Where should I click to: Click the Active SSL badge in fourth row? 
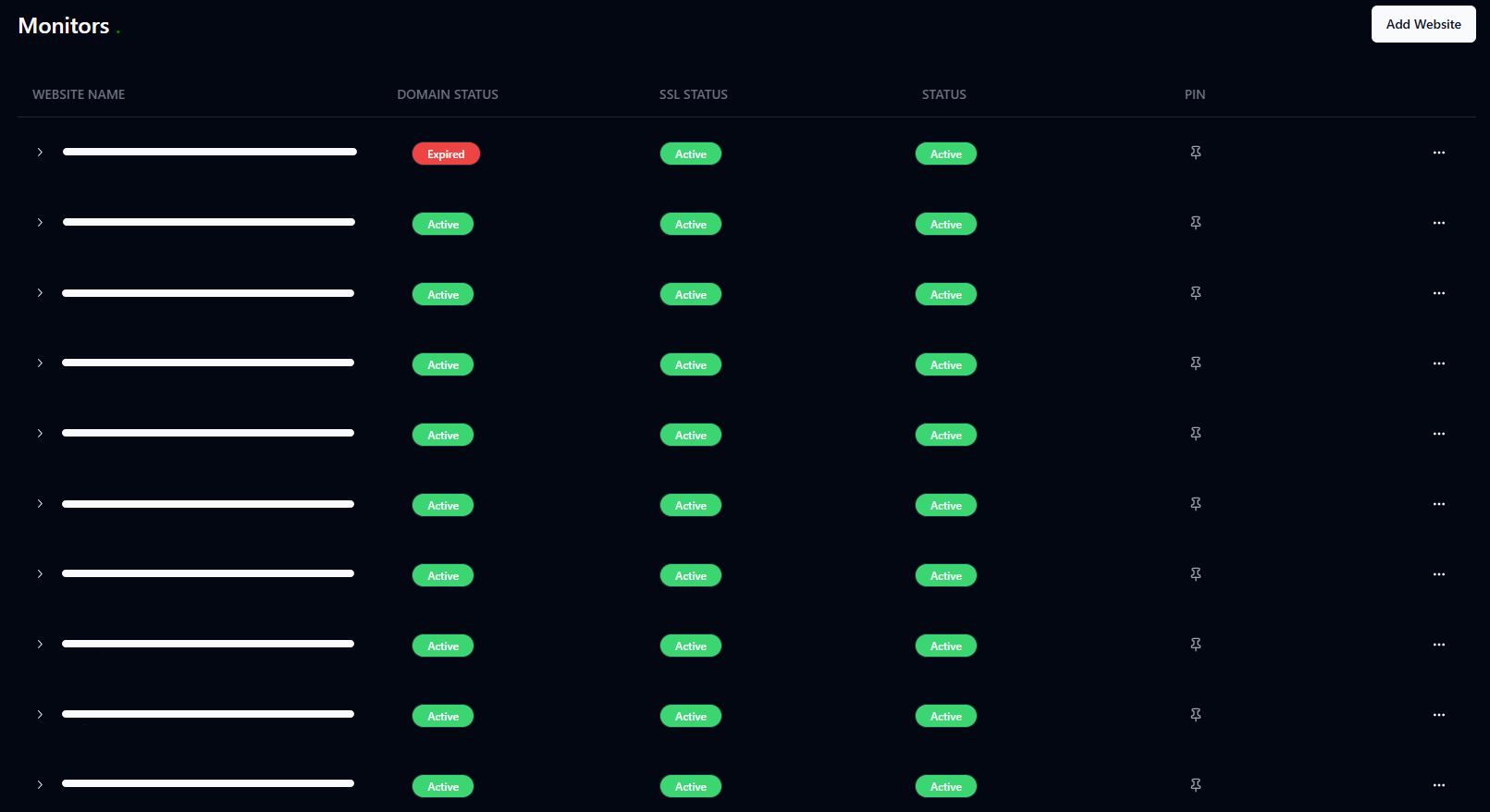(x=690, y=365)
